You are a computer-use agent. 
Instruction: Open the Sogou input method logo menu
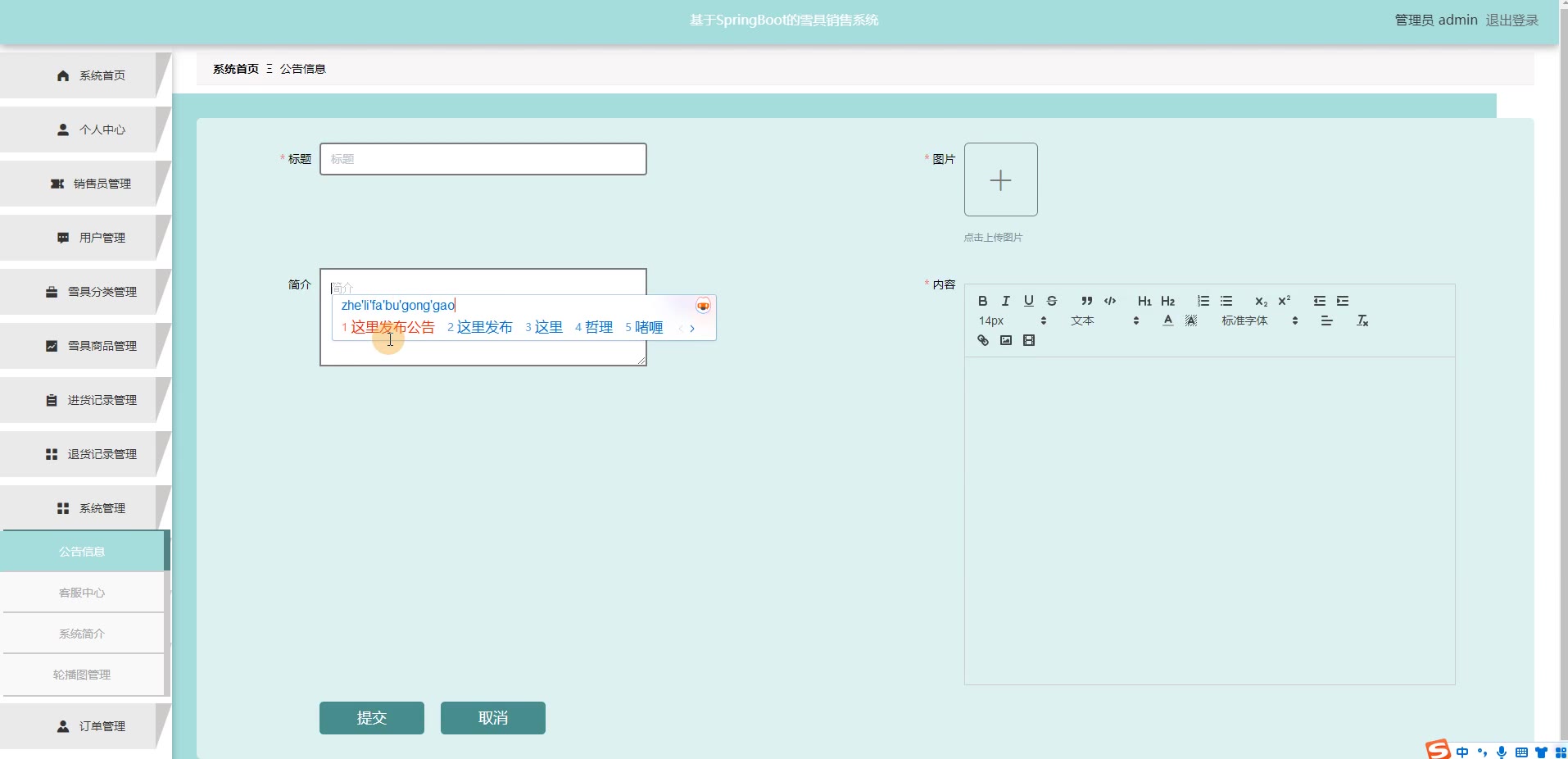(1439, 749)
